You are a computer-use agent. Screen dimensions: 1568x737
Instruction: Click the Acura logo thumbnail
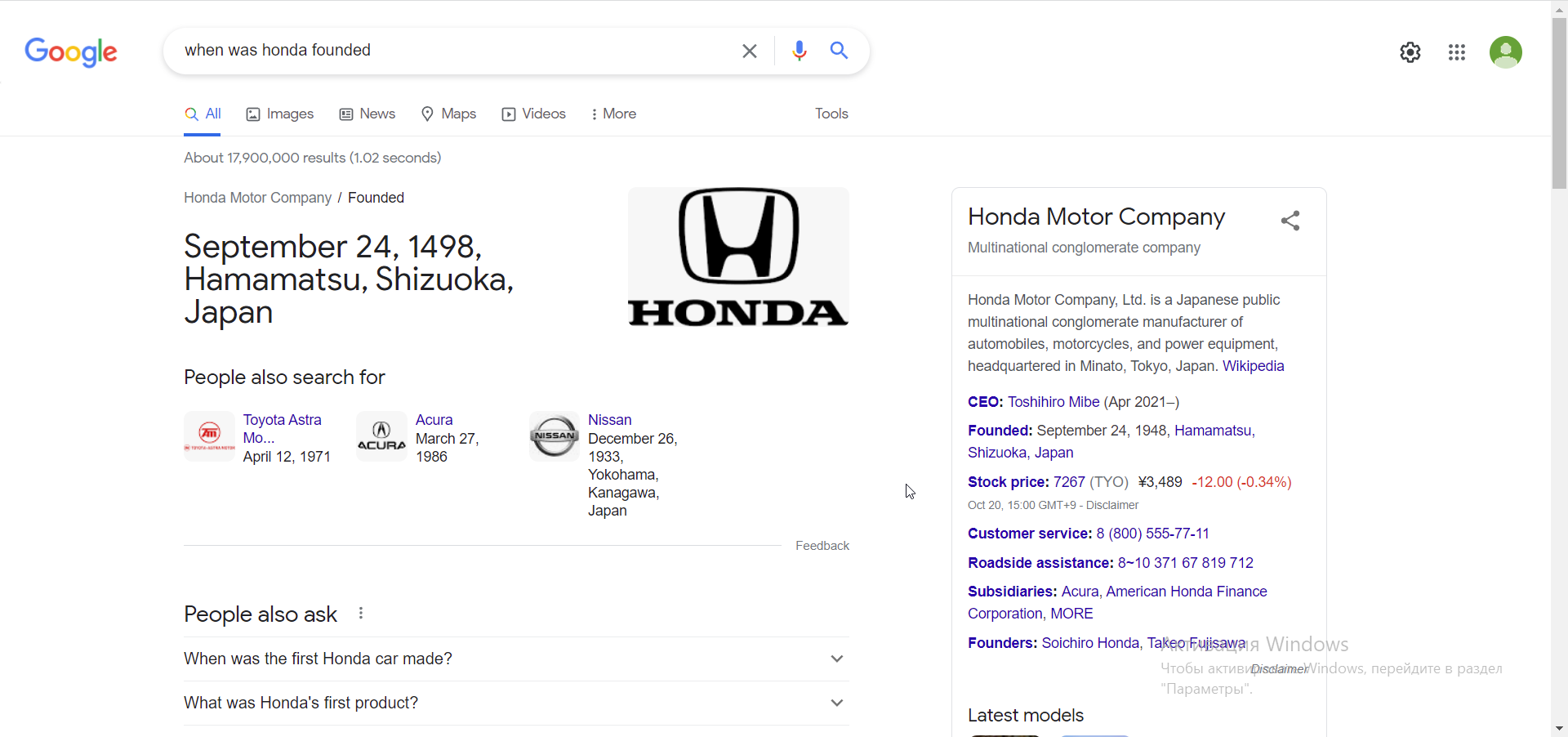click(381, 436)
